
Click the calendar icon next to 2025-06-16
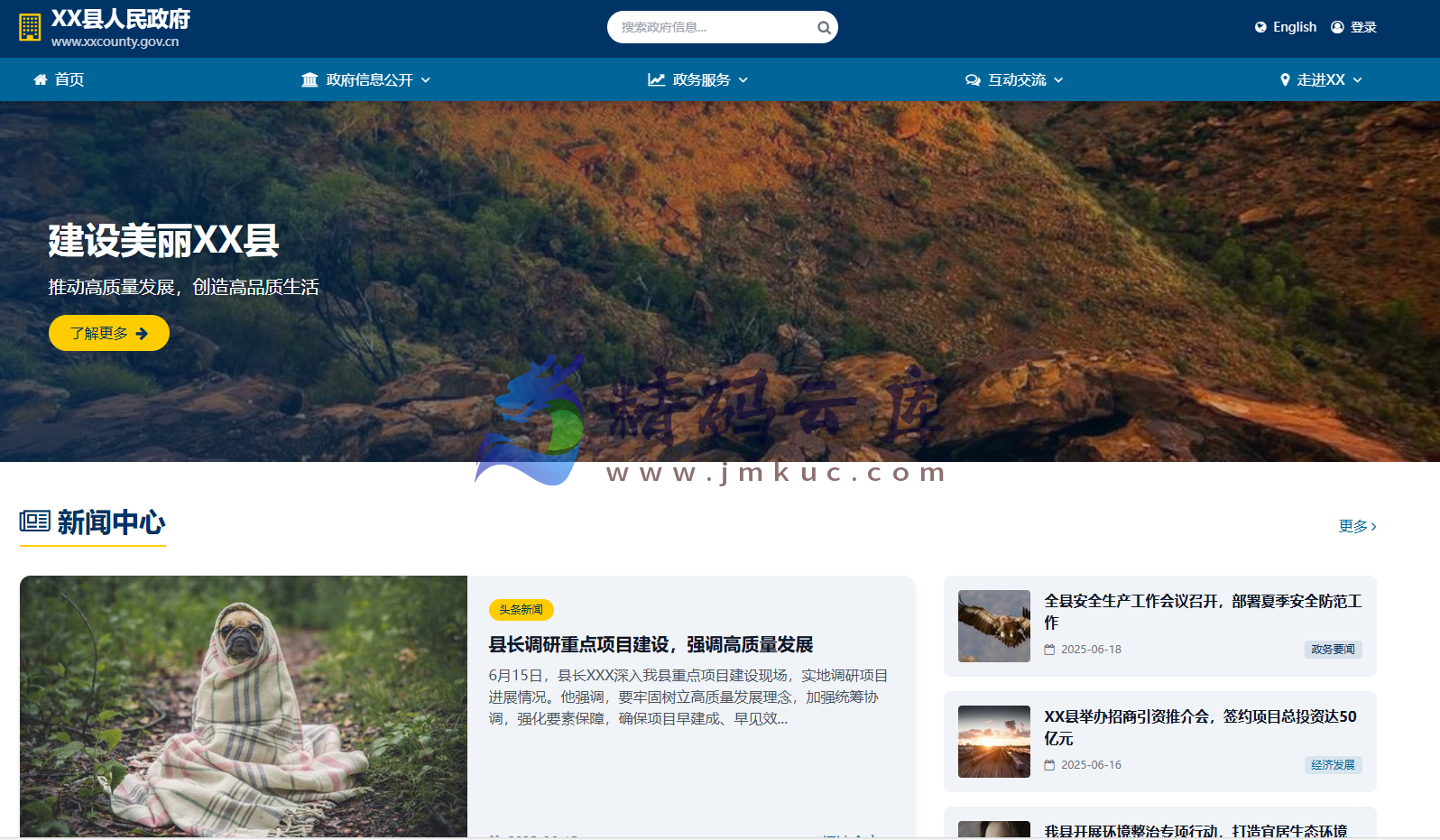(1049, 765)
